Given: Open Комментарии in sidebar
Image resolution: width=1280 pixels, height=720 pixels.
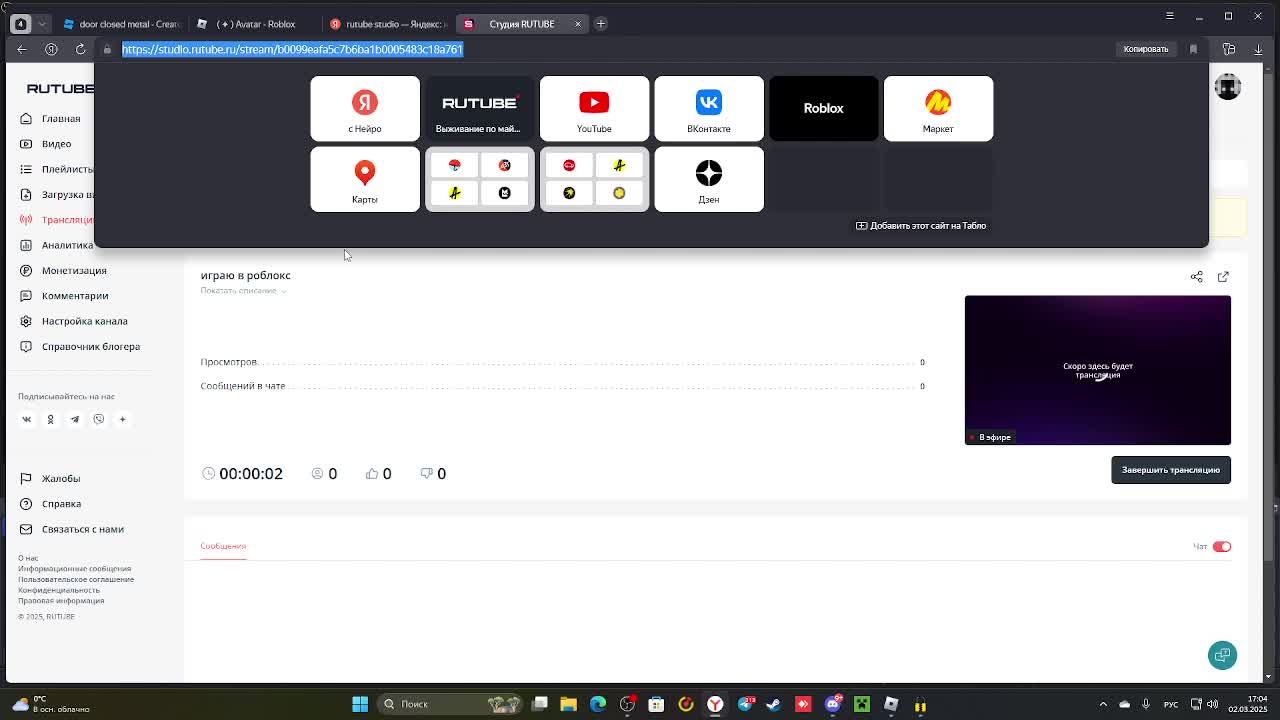Looking at the screenshot, I should point(75,296).
